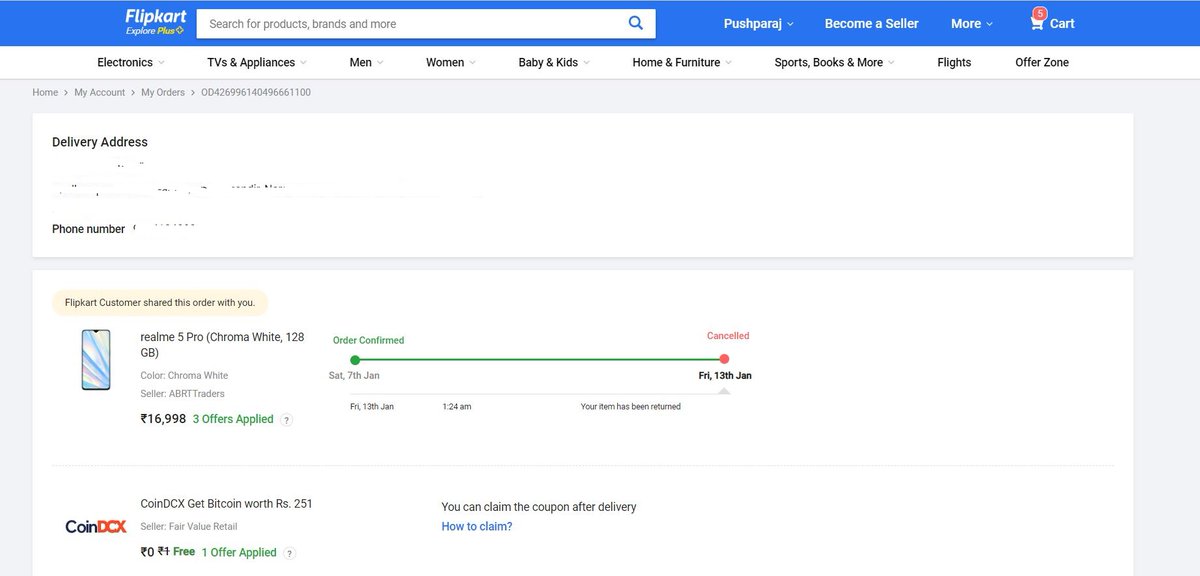Open the shopping cart icon

(1037, 22)
